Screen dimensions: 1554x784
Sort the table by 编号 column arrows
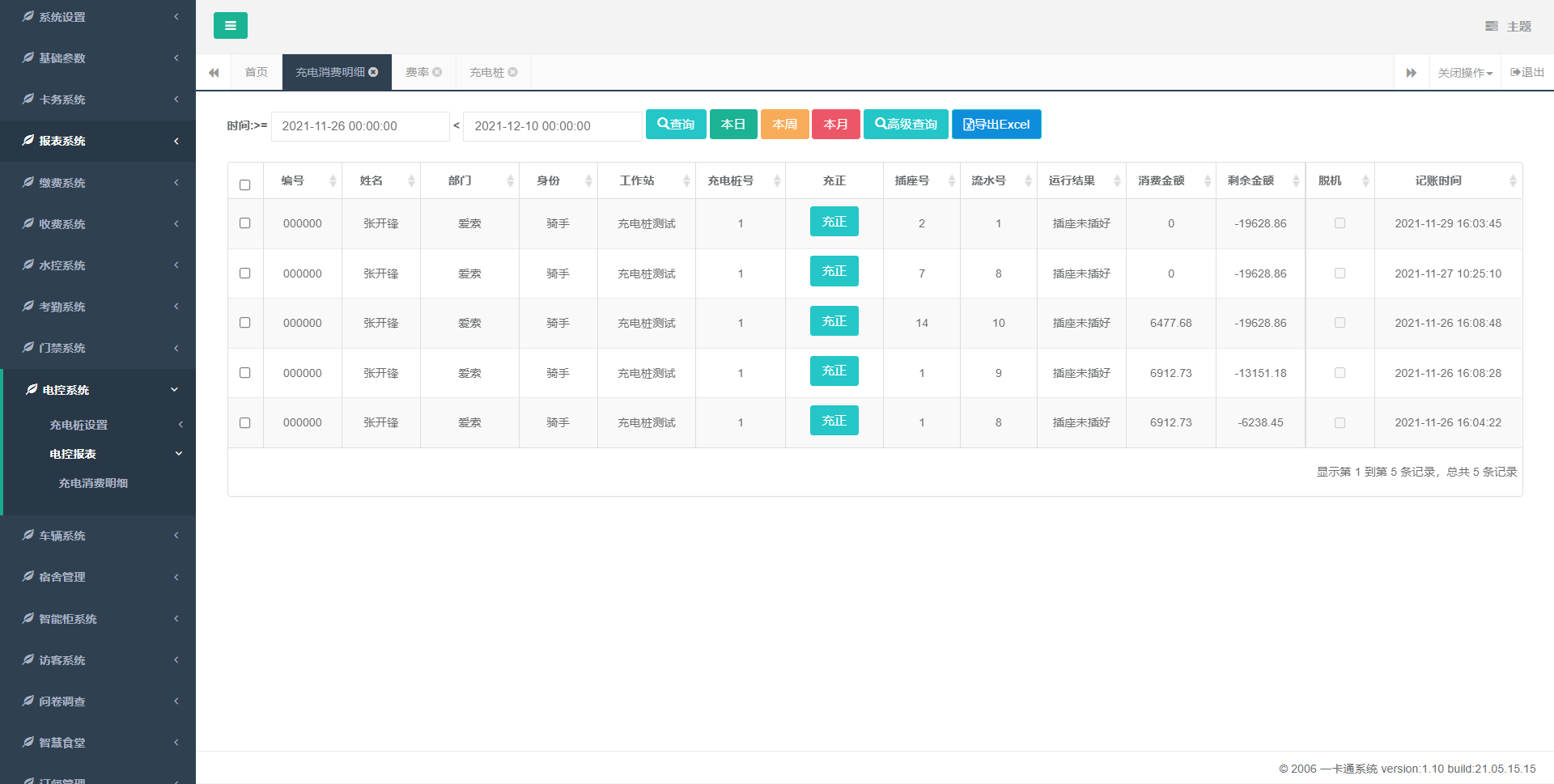[x=333, y=181]
